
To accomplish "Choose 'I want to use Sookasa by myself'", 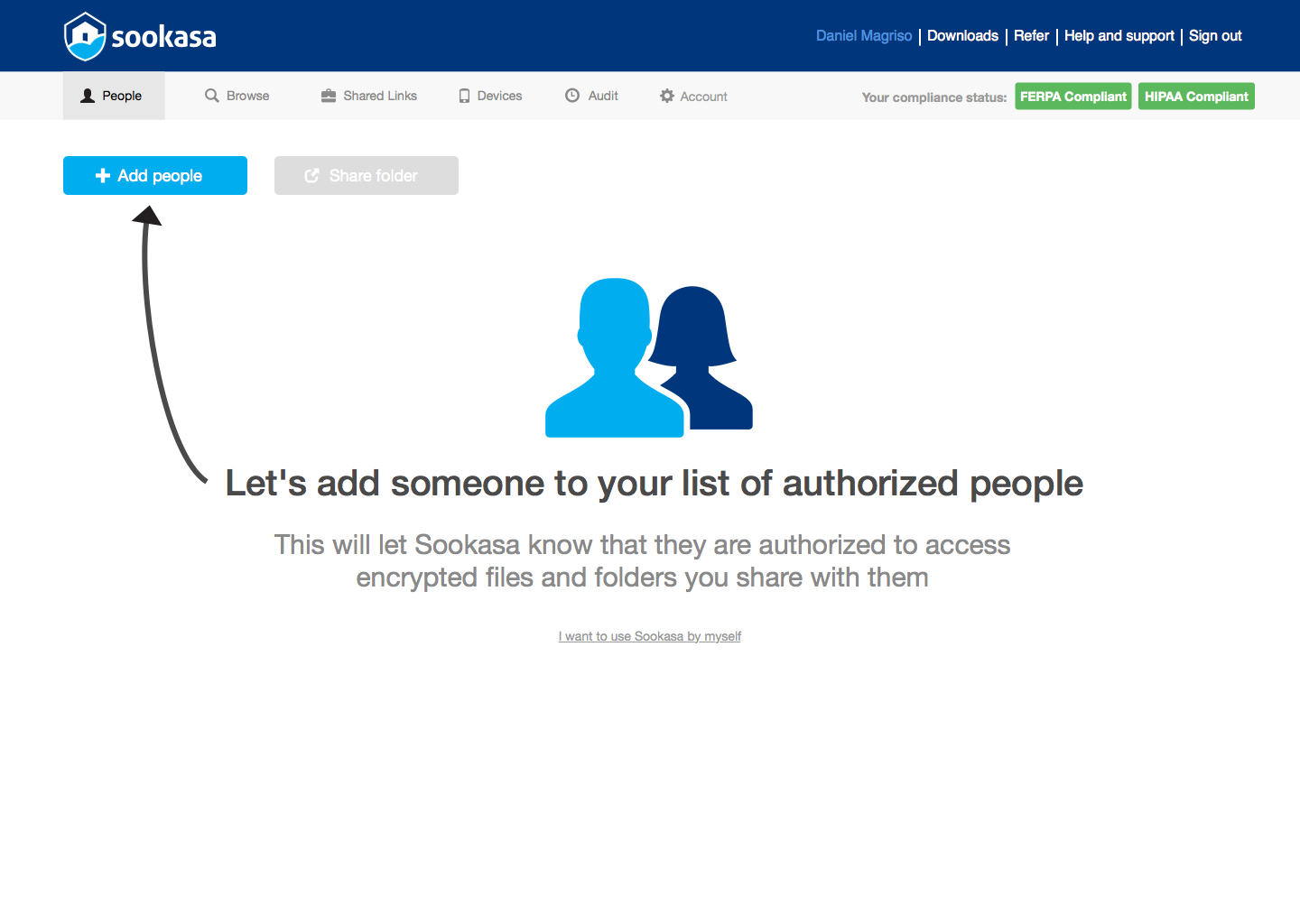I will 649,636.
